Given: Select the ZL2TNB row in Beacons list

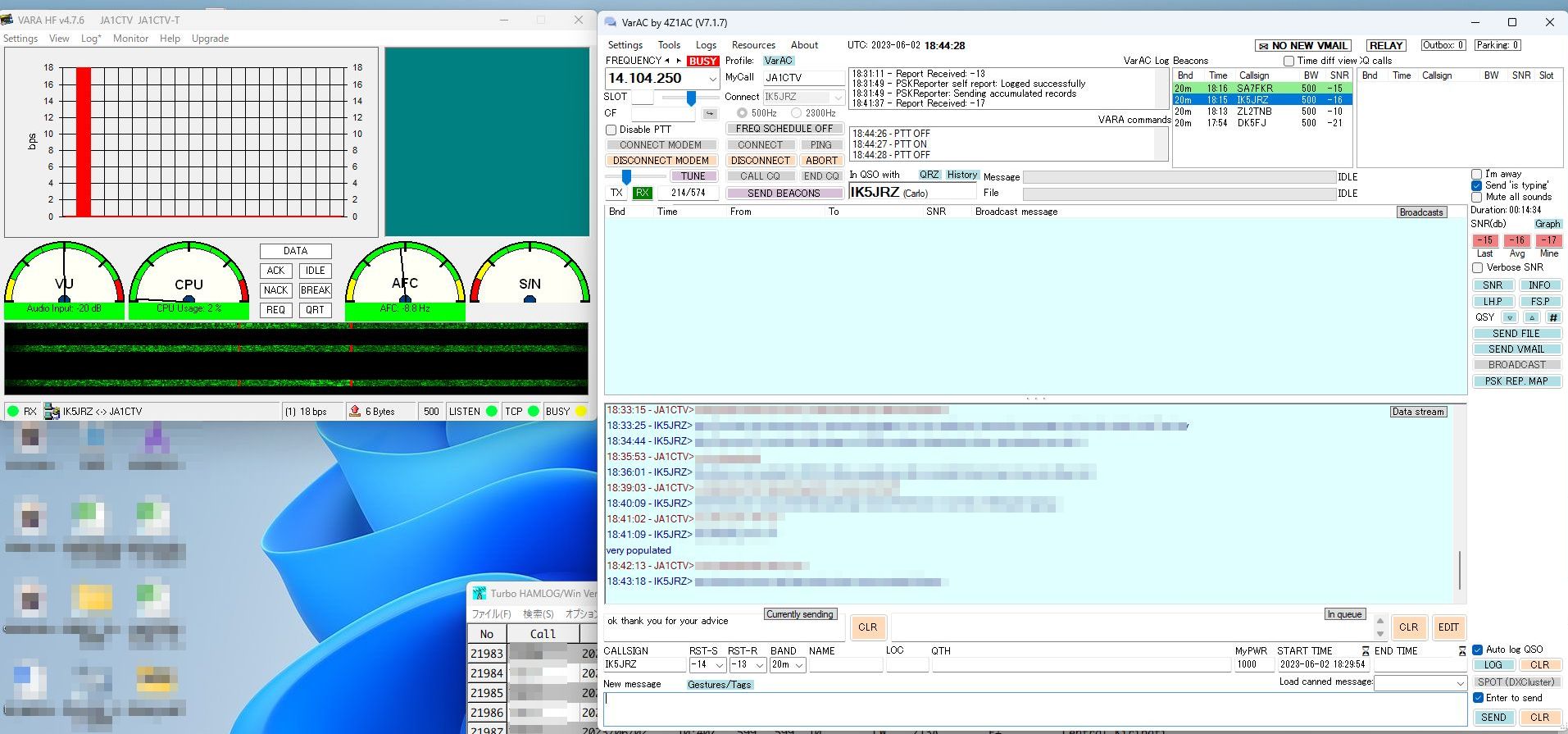Looking at the screenshot, I should pyautogui.click(x=1261, y=112).
